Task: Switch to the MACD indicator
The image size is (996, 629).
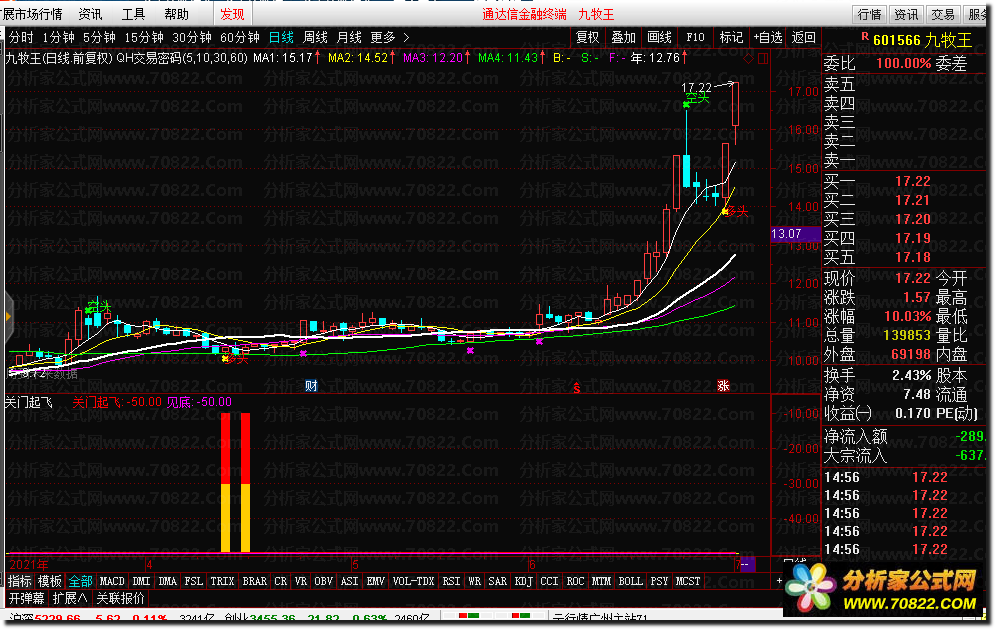Action: point(112,581)
